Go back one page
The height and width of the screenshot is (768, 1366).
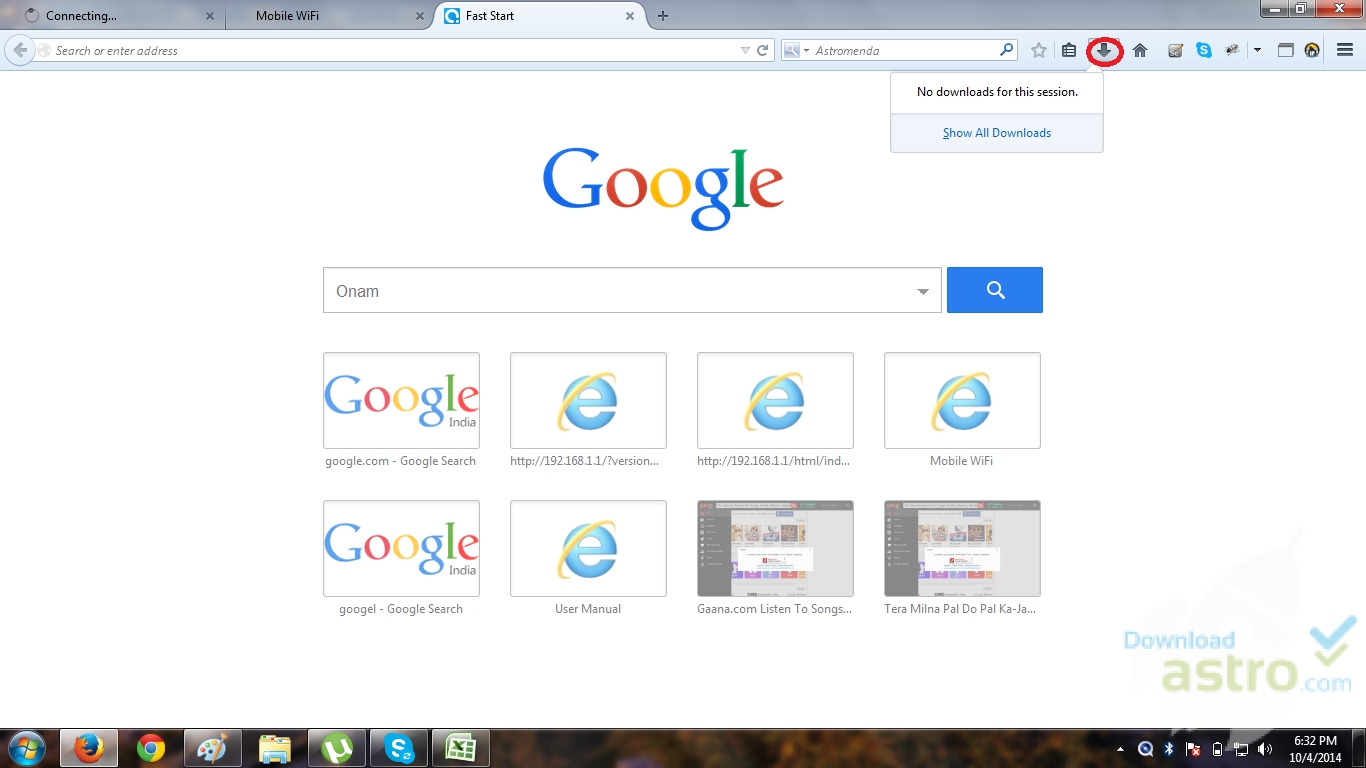click(20, 50)
